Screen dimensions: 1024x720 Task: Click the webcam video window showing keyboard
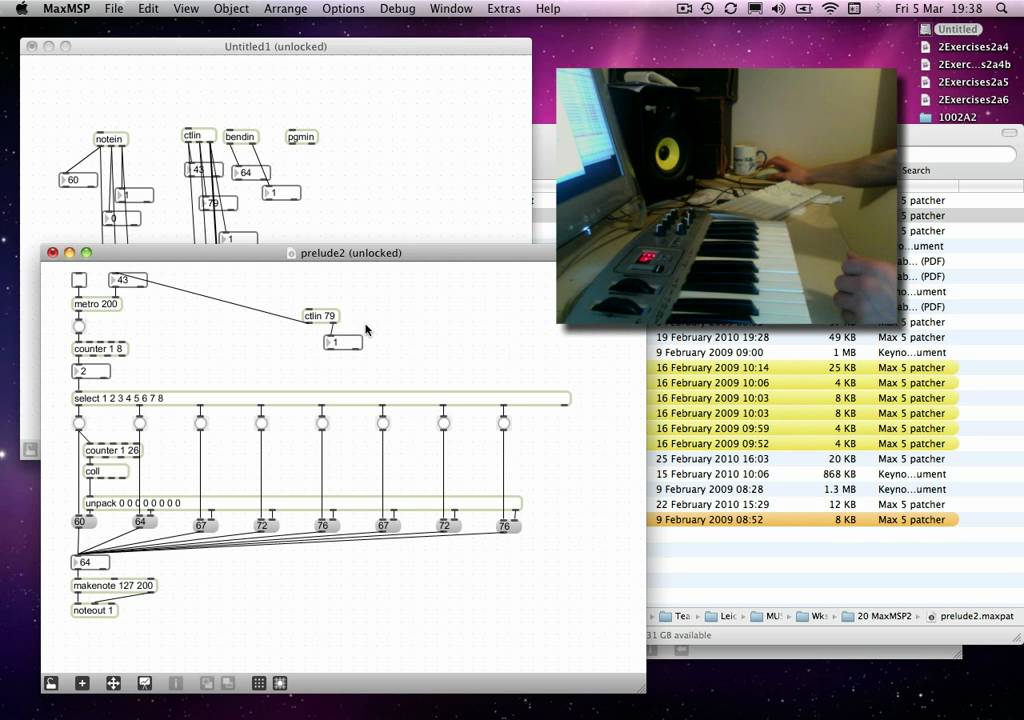[x=727, y=196]
